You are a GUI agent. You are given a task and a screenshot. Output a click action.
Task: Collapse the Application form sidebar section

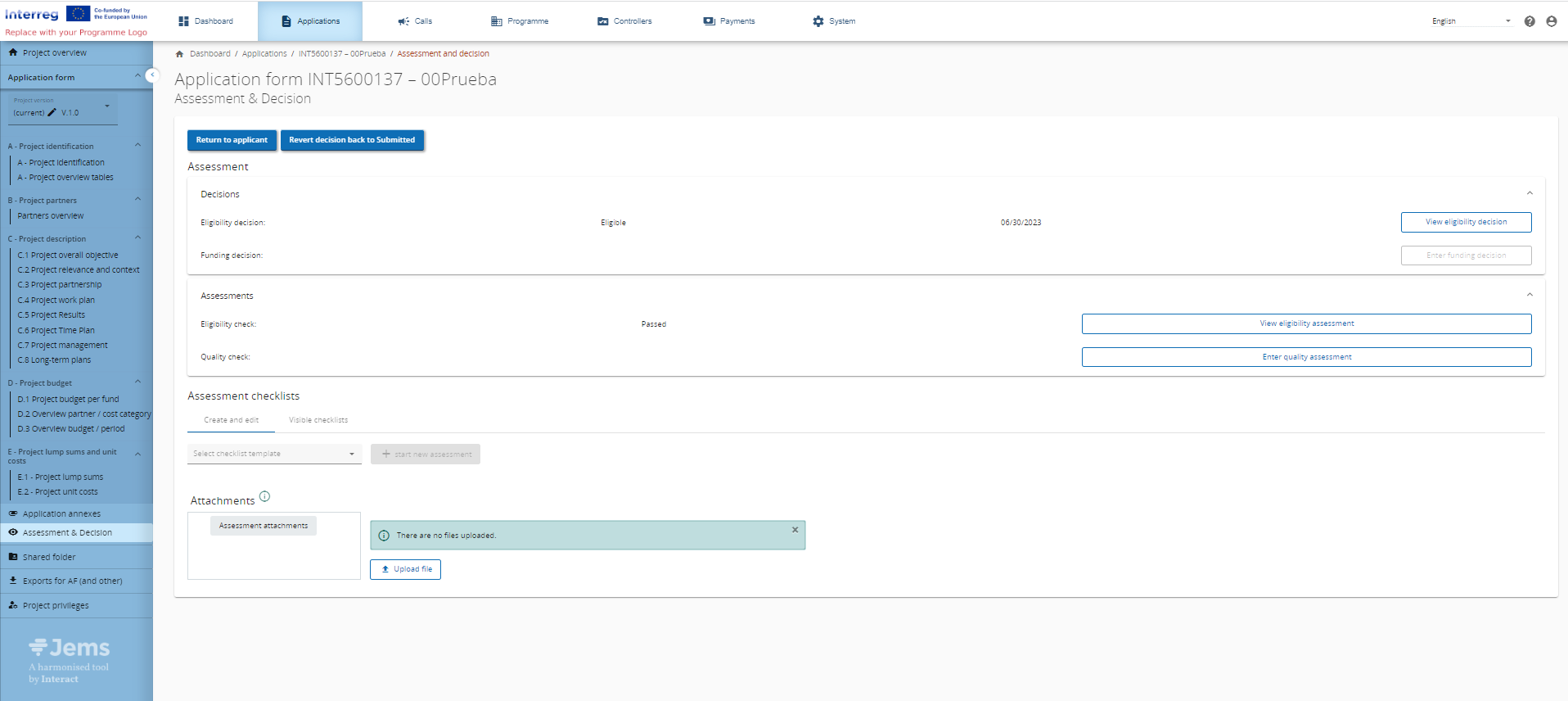[137, 76]
